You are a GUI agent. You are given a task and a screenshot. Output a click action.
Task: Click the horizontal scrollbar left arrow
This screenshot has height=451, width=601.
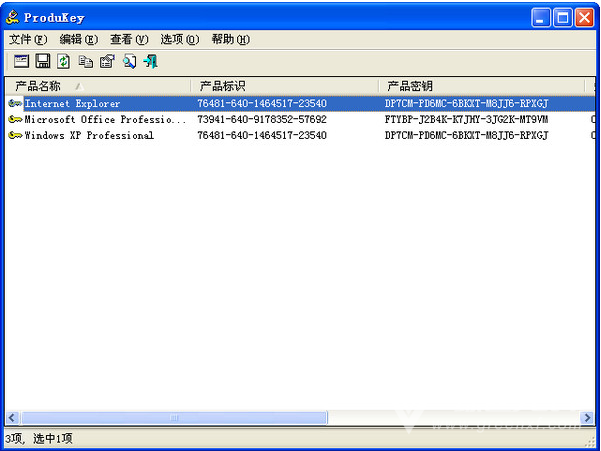click(x=12, y=417)
